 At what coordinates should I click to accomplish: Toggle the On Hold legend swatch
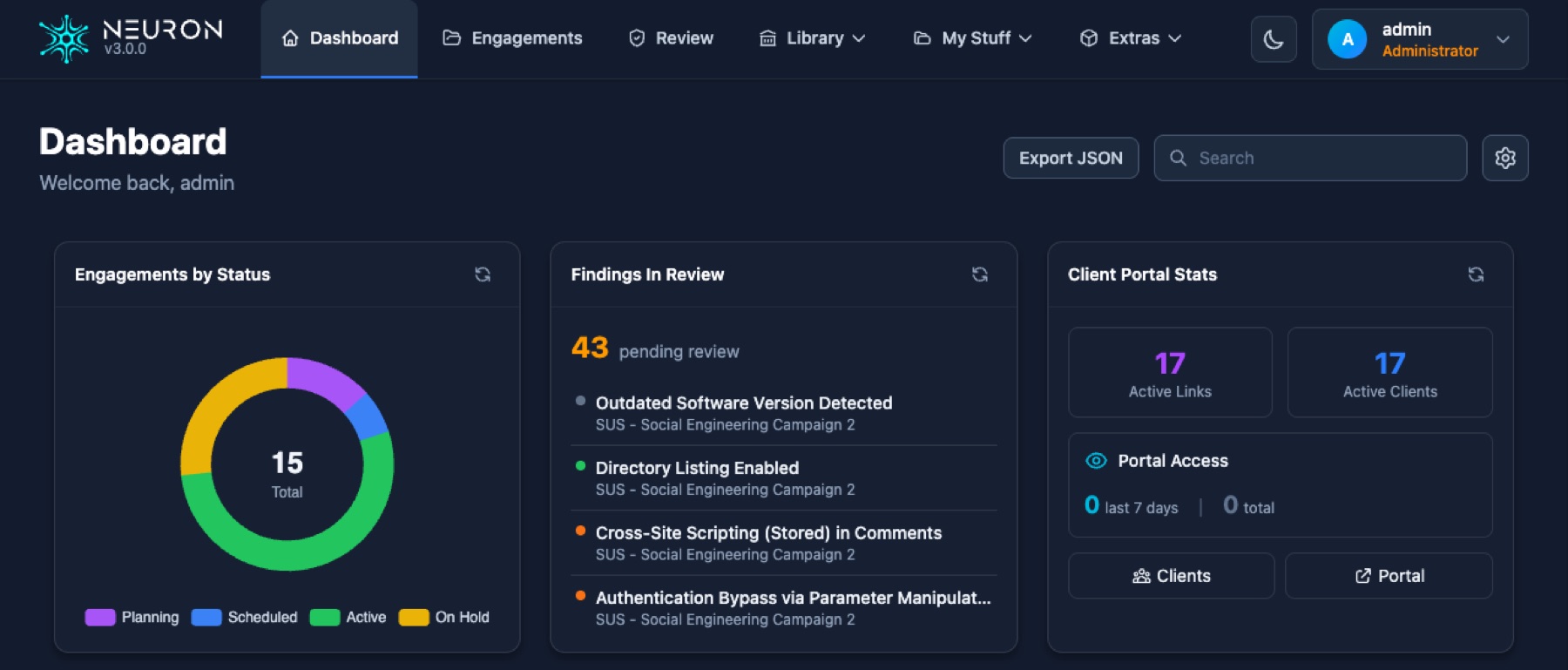414,618
